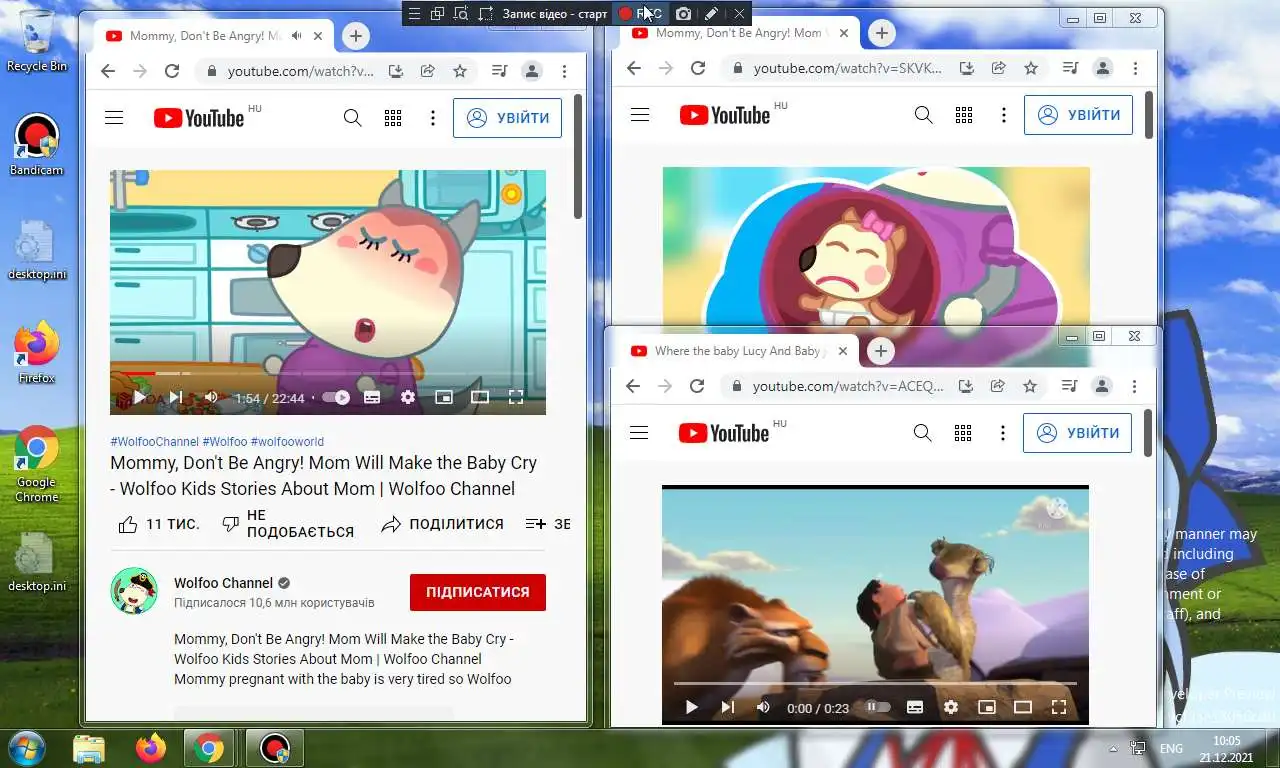This screenshot has width=1280, height=768.
Task: Open settings gear in the 0:23 video player
Action: (x=951, y=707)
